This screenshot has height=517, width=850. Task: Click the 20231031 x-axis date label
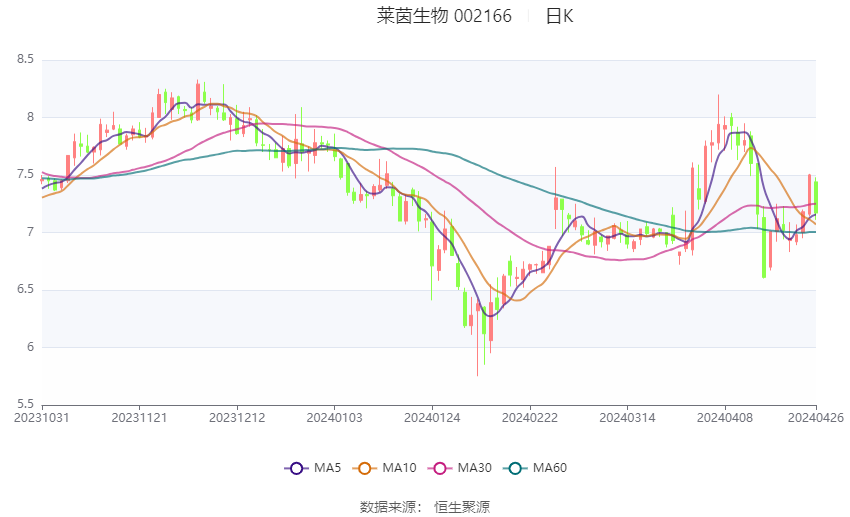[x=42, y=418]
